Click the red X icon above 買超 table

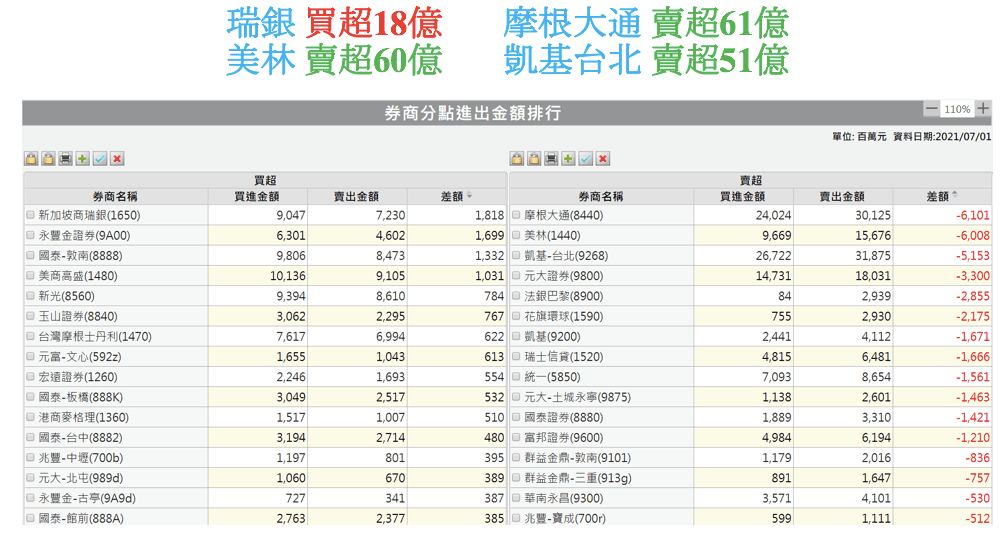point(117,159)
